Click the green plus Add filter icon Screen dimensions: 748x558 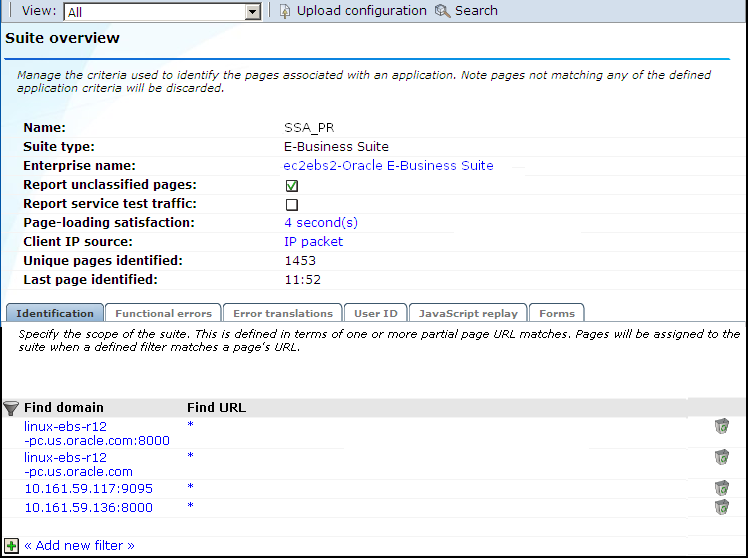11,546
